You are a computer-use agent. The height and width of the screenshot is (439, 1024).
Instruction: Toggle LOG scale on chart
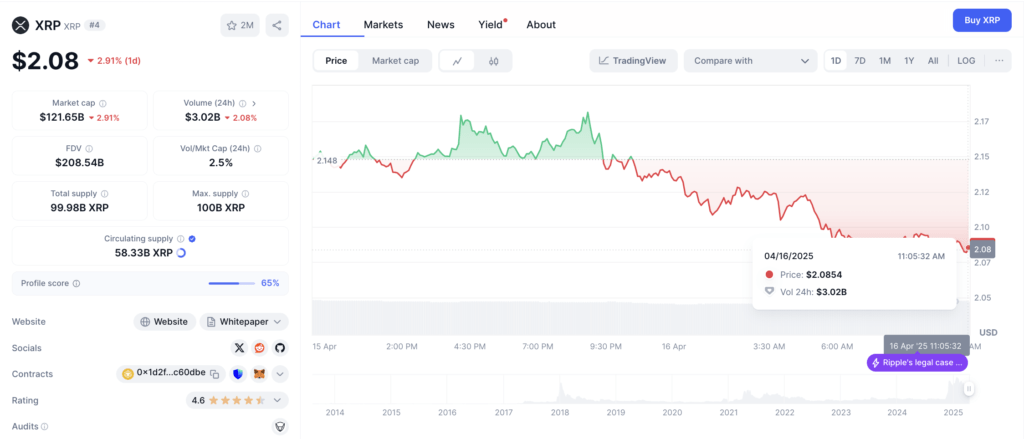(966, 61)
